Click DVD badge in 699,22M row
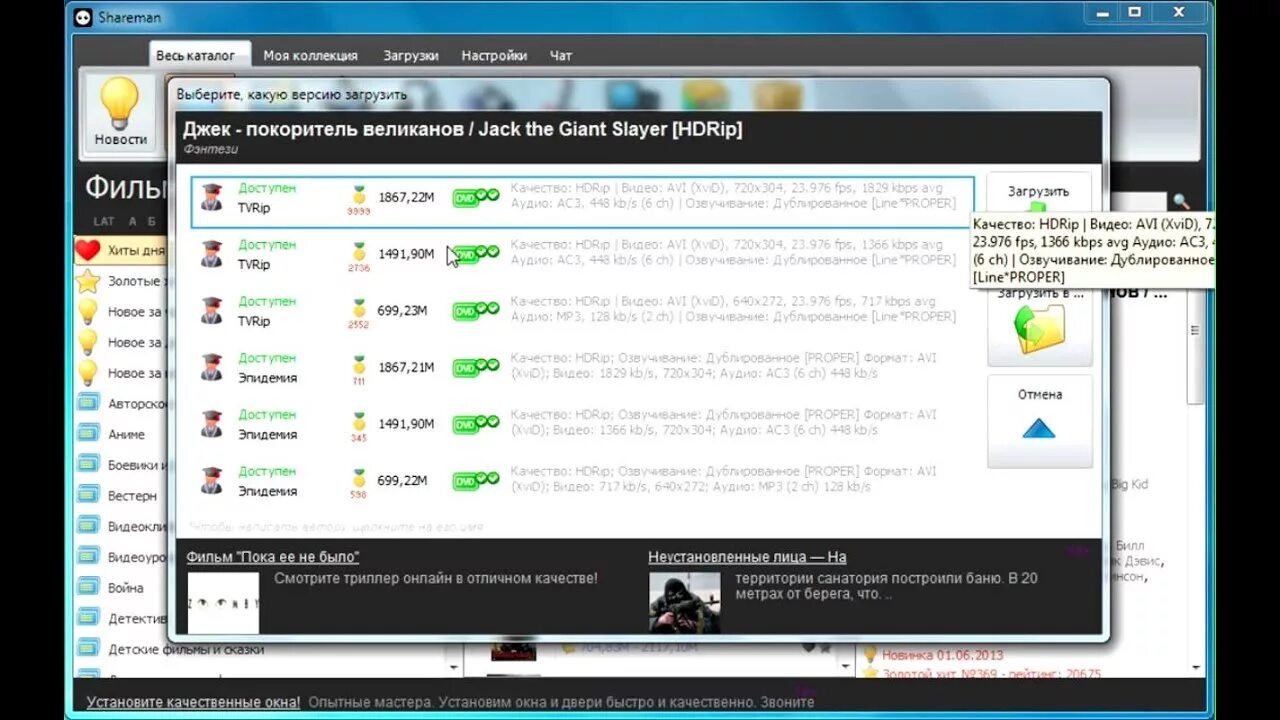The width and height of the screenshot is (1280, 720). [x=475, y=480]
